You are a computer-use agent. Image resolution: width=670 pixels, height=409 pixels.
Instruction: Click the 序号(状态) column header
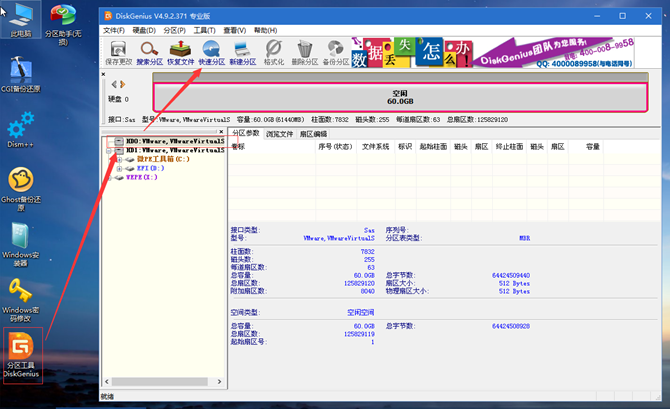point(335,147)
